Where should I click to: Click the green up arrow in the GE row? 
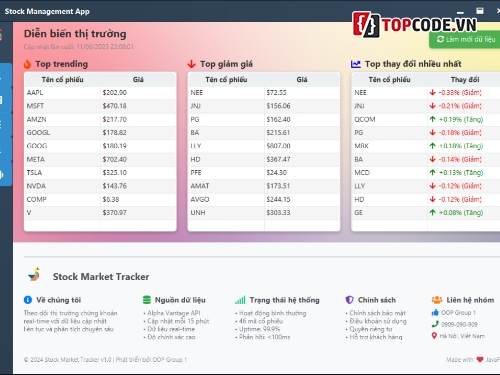pos(433,212)
